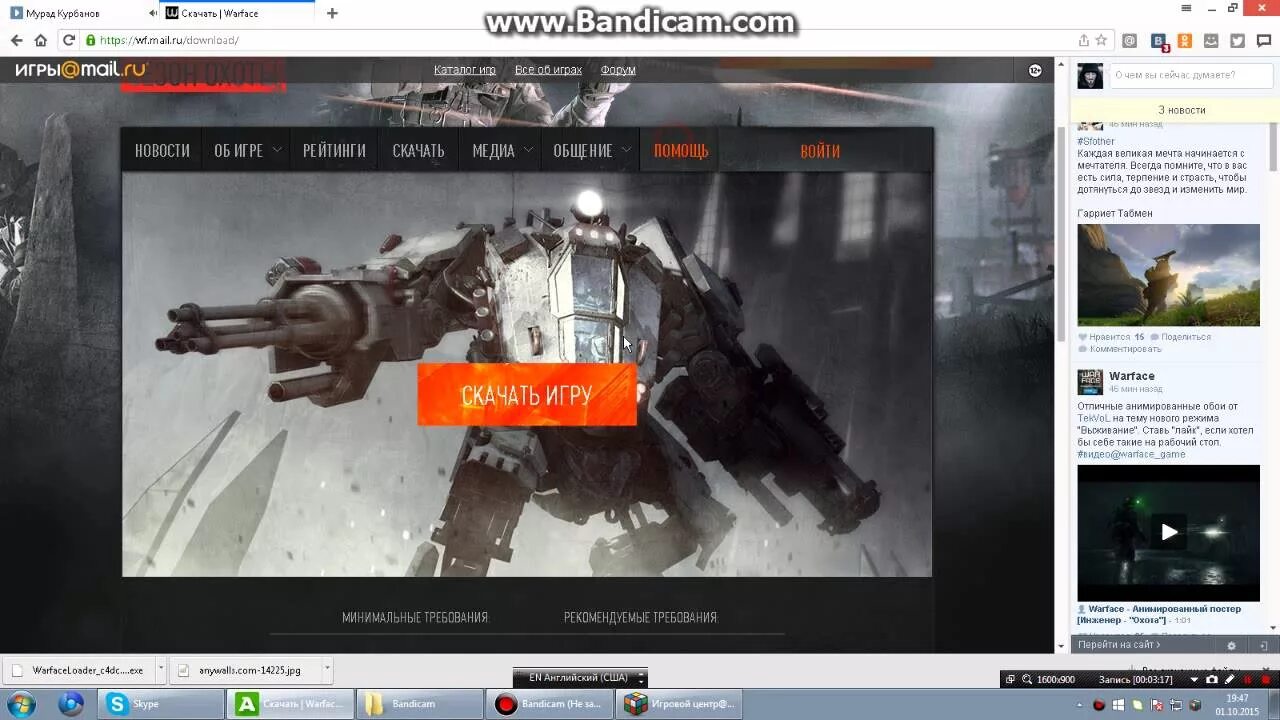Take Bandicam screenshot with camera icon

1214,679
